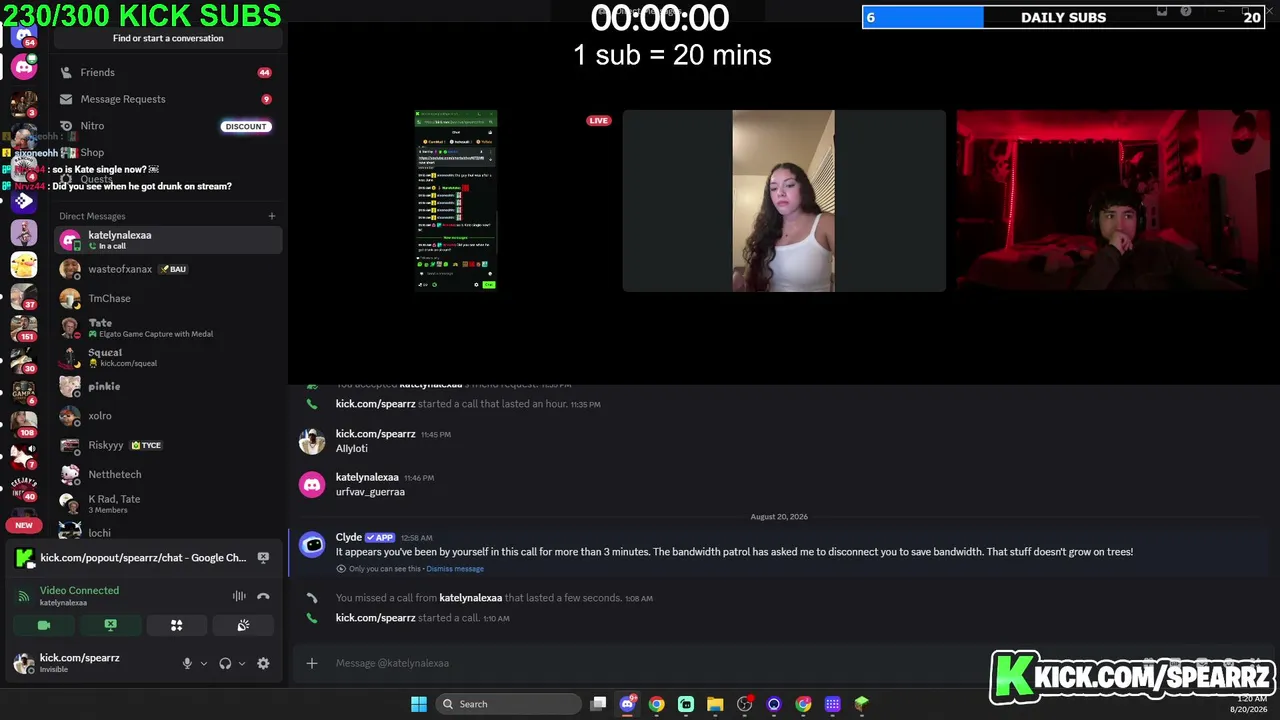Image resolution: width=1280 pixels, height=720 pixels.
Task: Open the attachment plus button in message bar
Action: point(312,663)
